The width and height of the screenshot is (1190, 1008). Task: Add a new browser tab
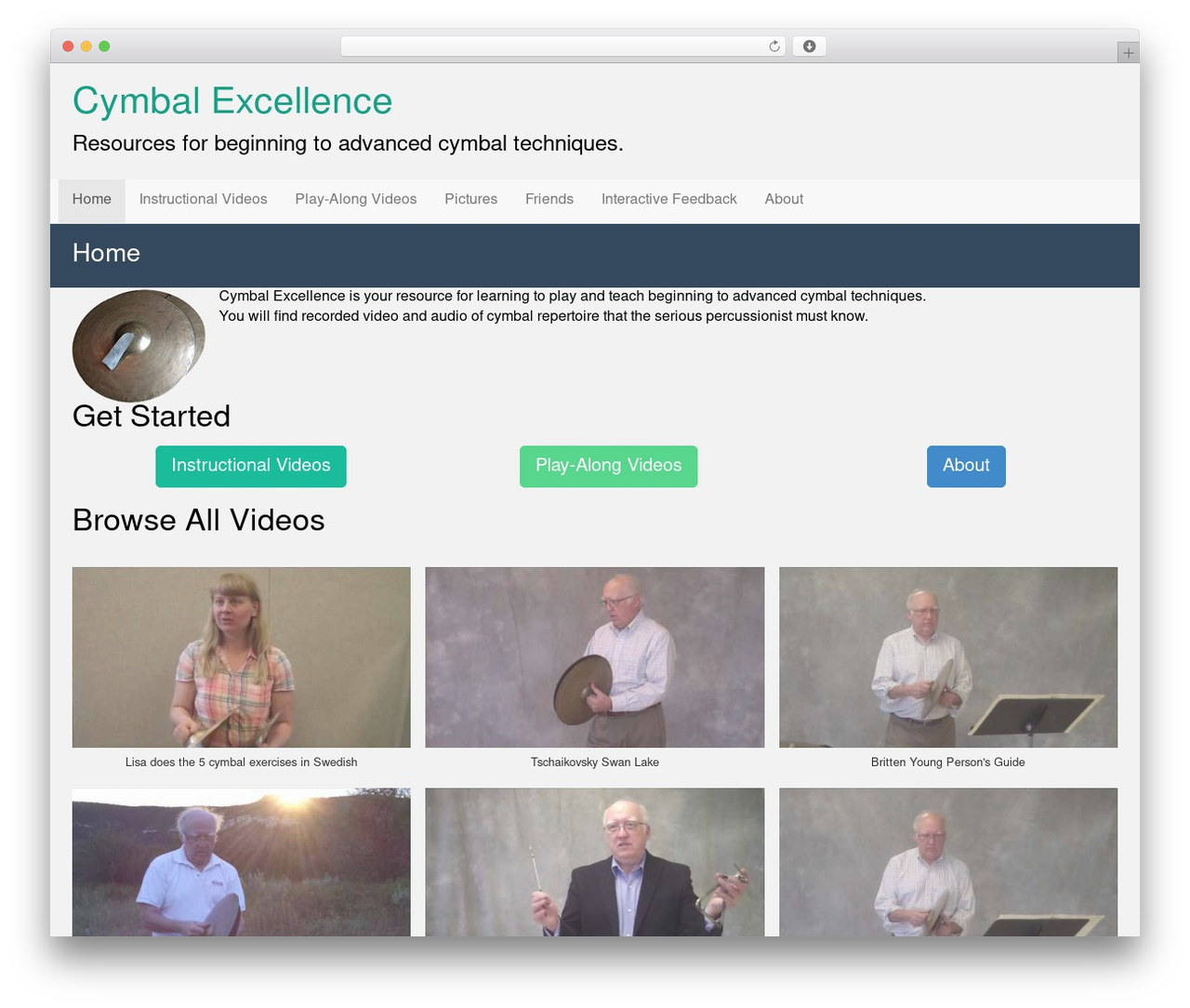click(1128, 53)
